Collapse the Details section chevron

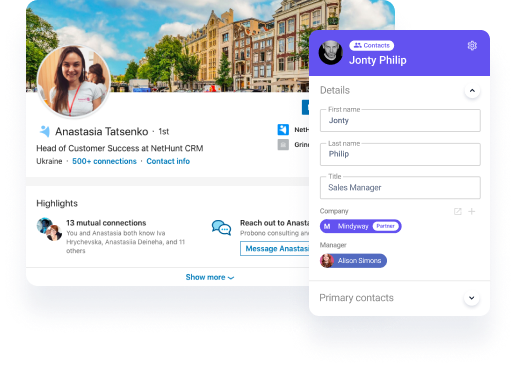472,91
